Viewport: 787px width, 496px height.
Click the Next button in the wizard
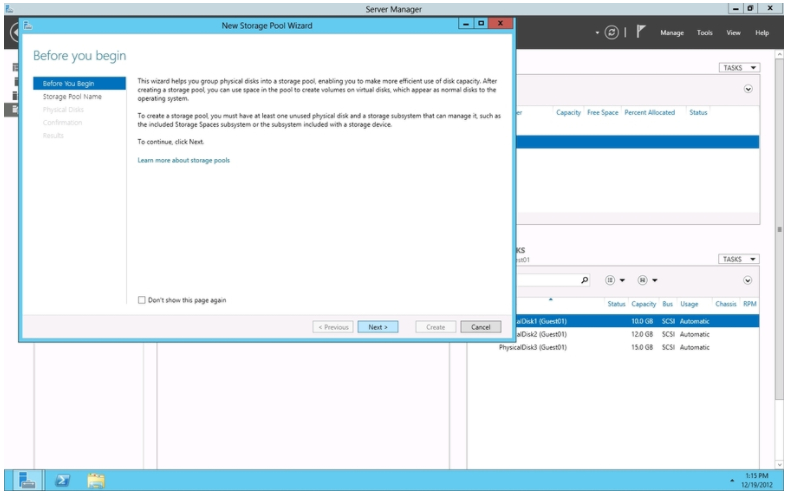378,327
